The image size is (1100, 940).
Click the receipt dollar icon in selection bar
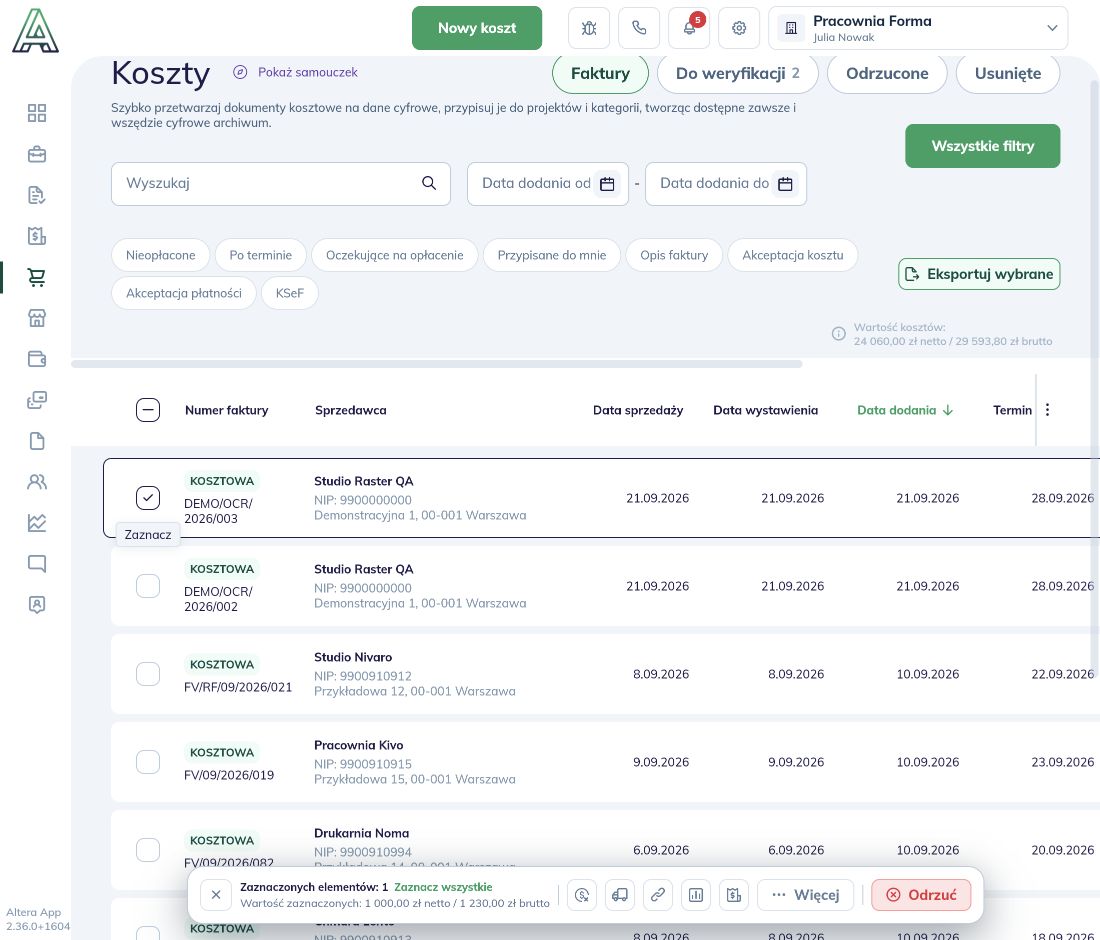point(734,895)
